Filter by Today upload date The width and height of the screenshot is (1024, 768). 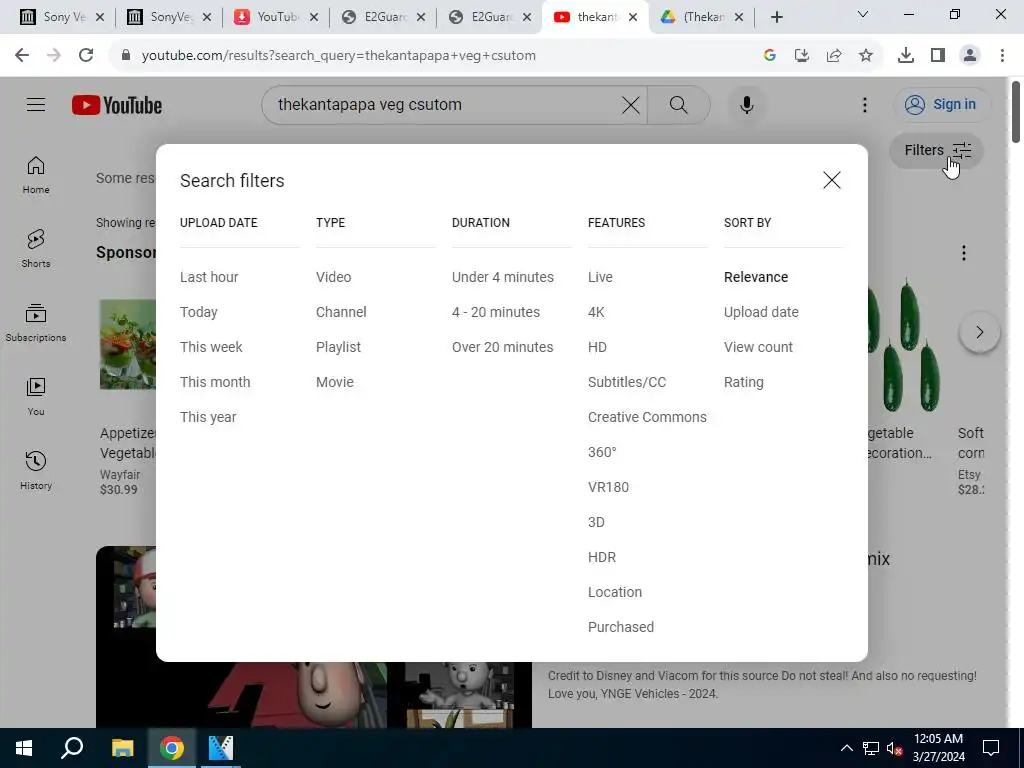[x=199, y=312]
